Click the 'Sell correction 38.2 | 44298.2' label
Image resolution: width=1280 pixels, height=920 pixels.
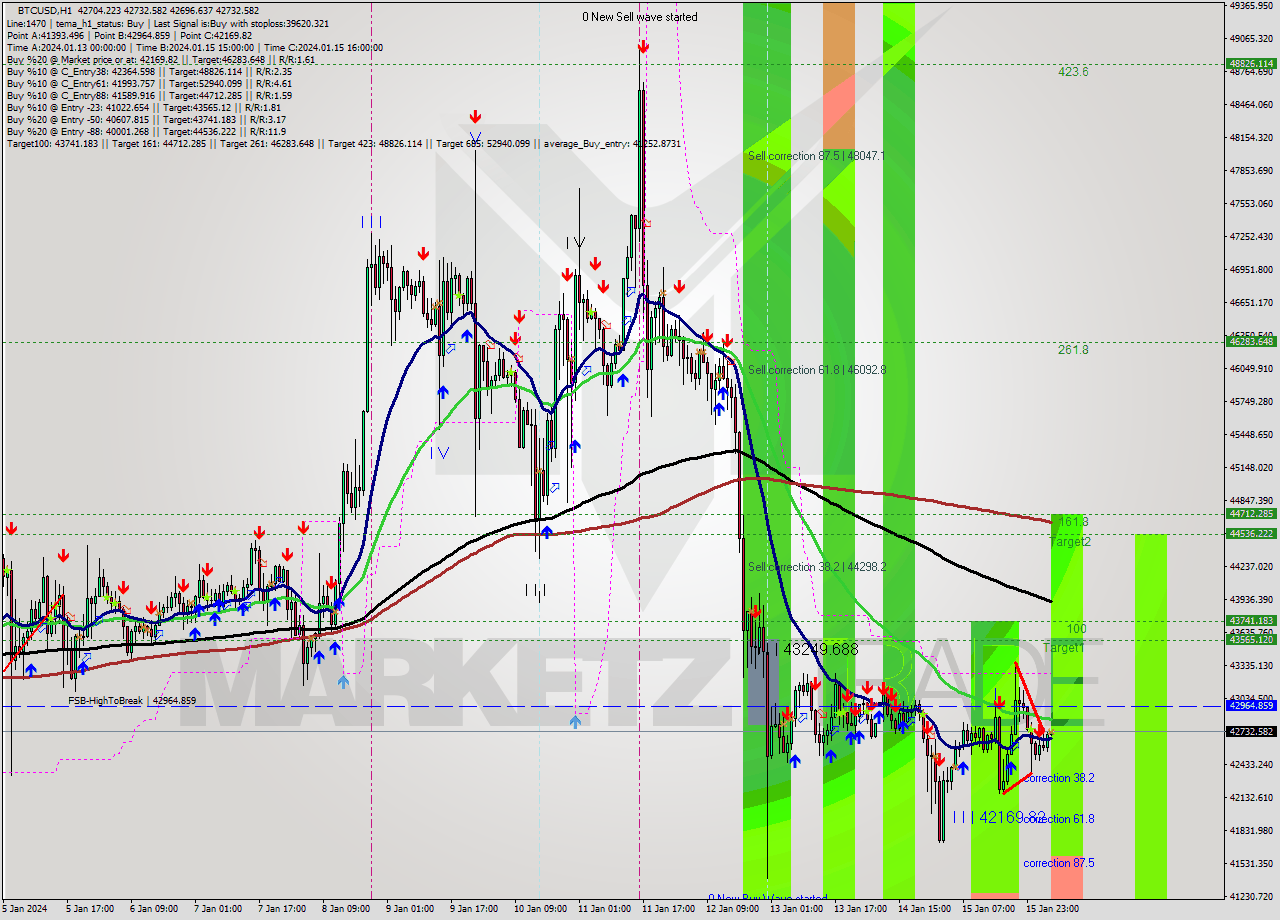tap(816, 567)
